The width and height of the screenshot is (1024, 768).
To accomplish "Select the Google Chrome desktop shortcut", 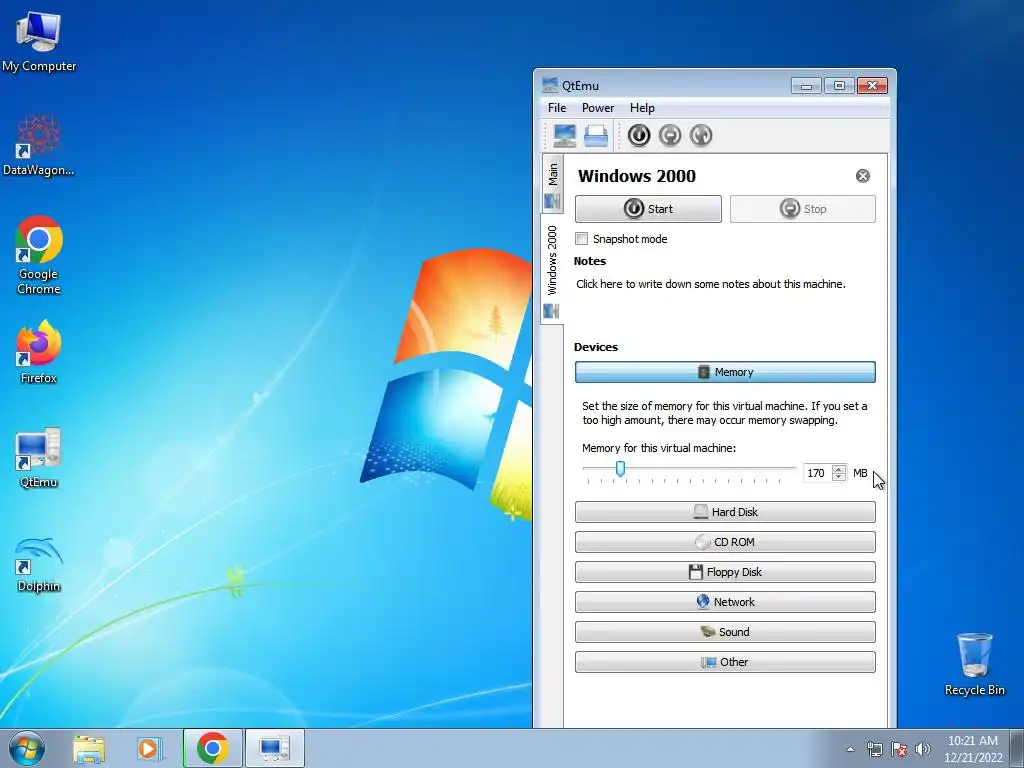I will (x=39, y=255).
